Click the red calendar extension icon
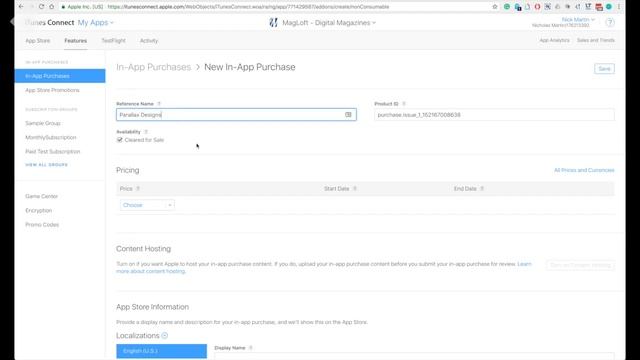The width and height of the screenshot is (640, 360). coord(599,7)
